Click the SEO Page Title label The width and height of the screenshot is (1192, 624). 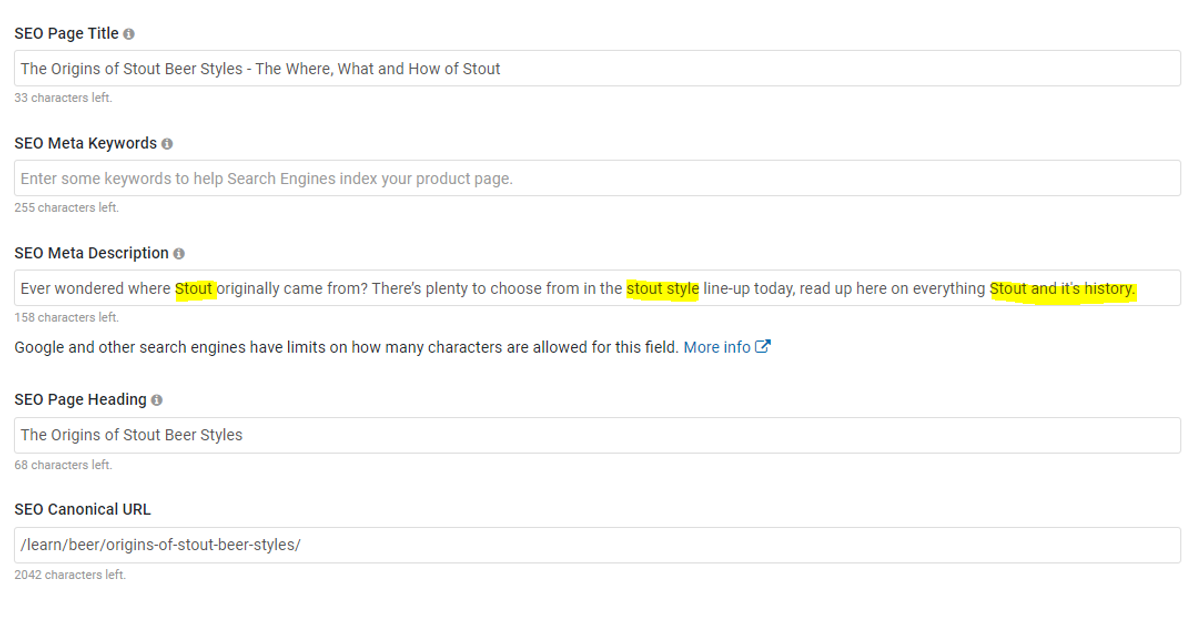(x=66, y=34)
